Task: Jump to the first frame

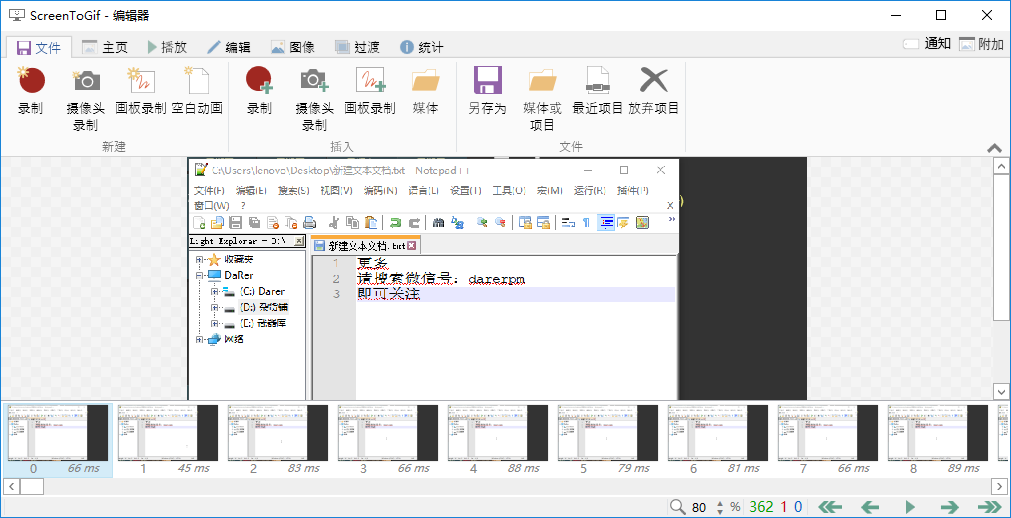Action: coord(831,507)
